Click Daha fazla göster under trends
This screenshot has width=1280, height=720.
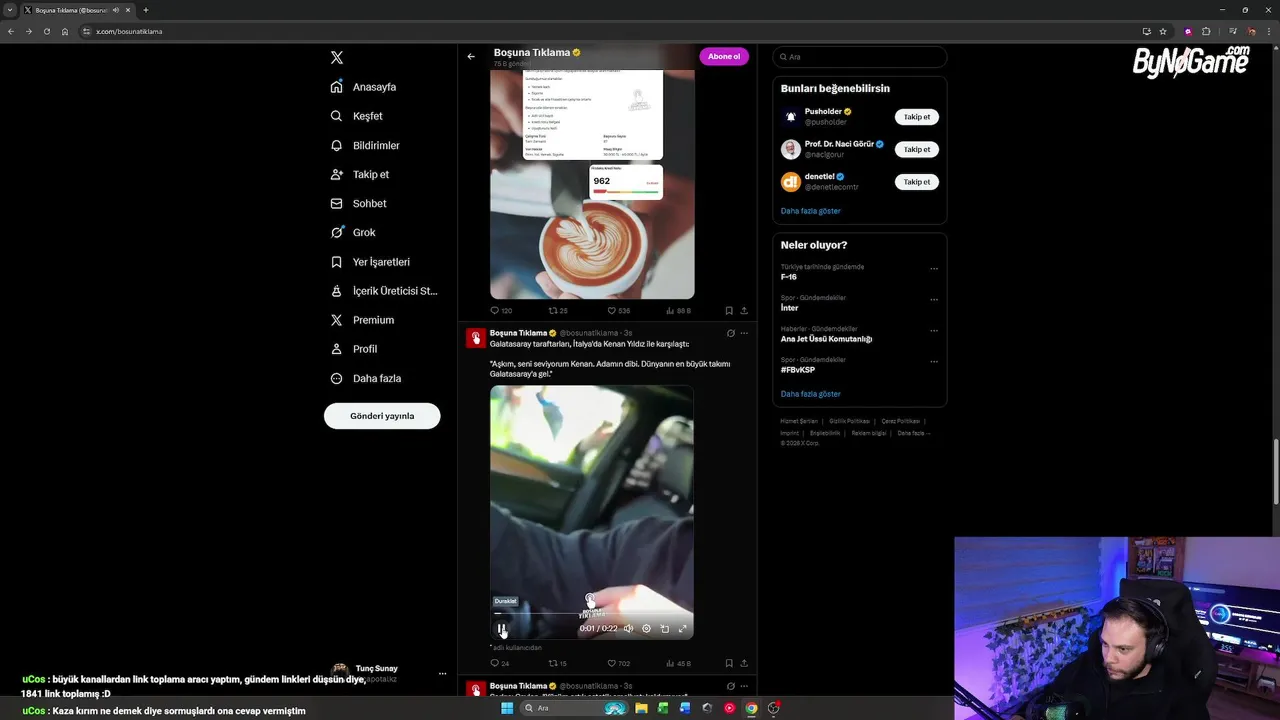click(811, 394)
